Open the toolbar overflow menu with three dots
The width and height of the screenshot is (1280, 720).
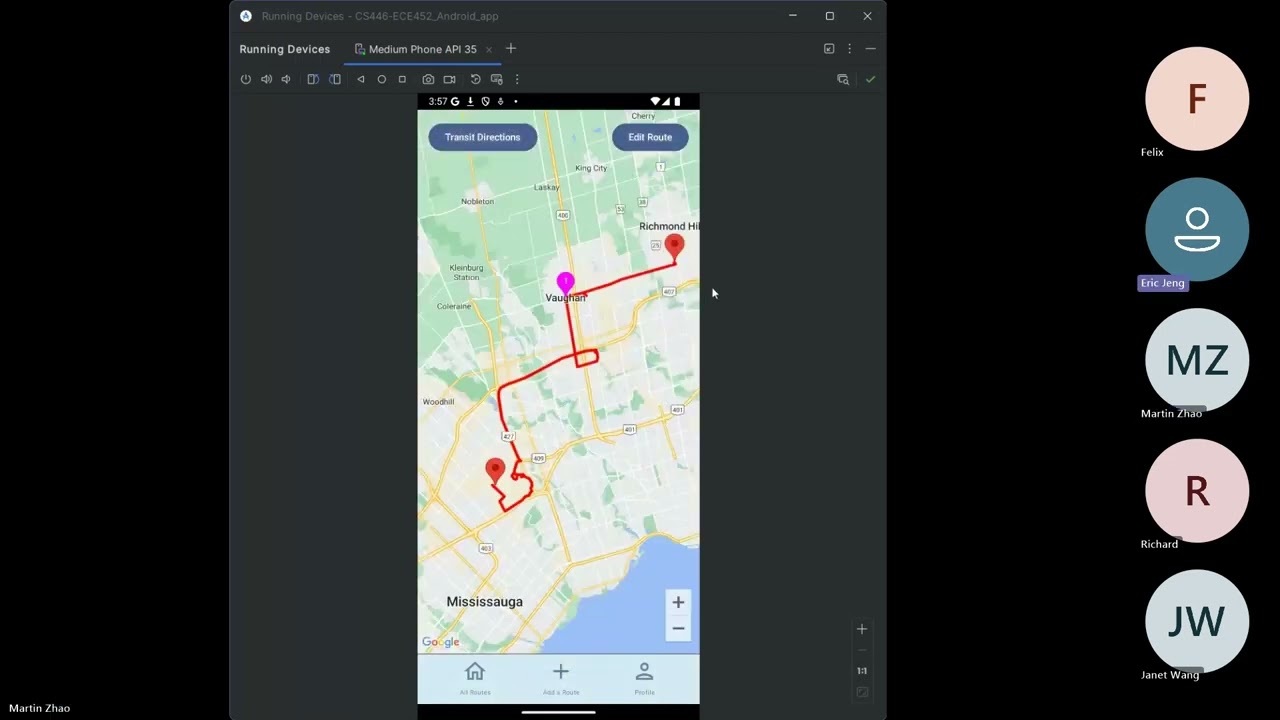(517, 79)
